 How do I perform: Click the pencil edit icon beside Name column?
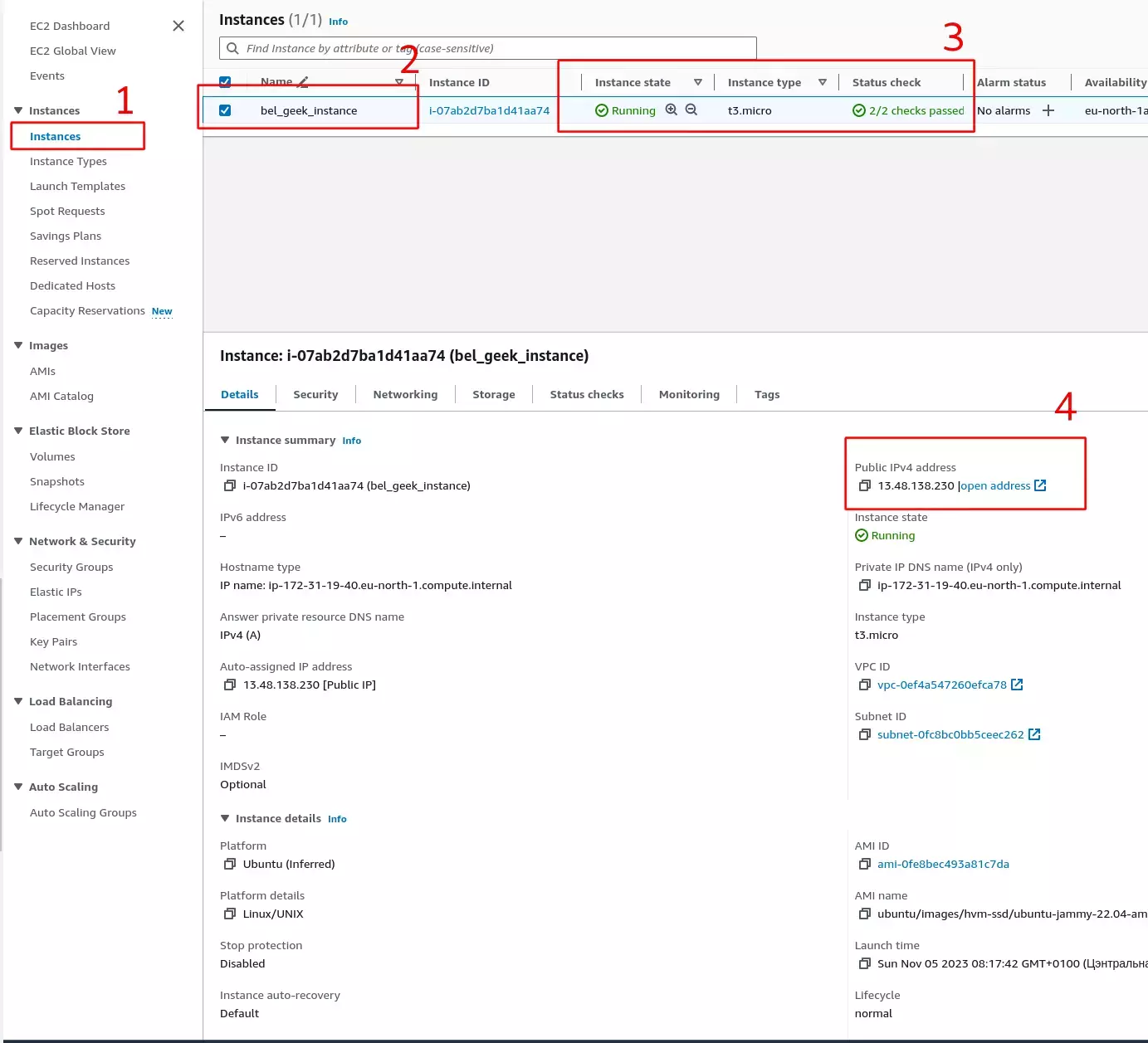(303, 82)
